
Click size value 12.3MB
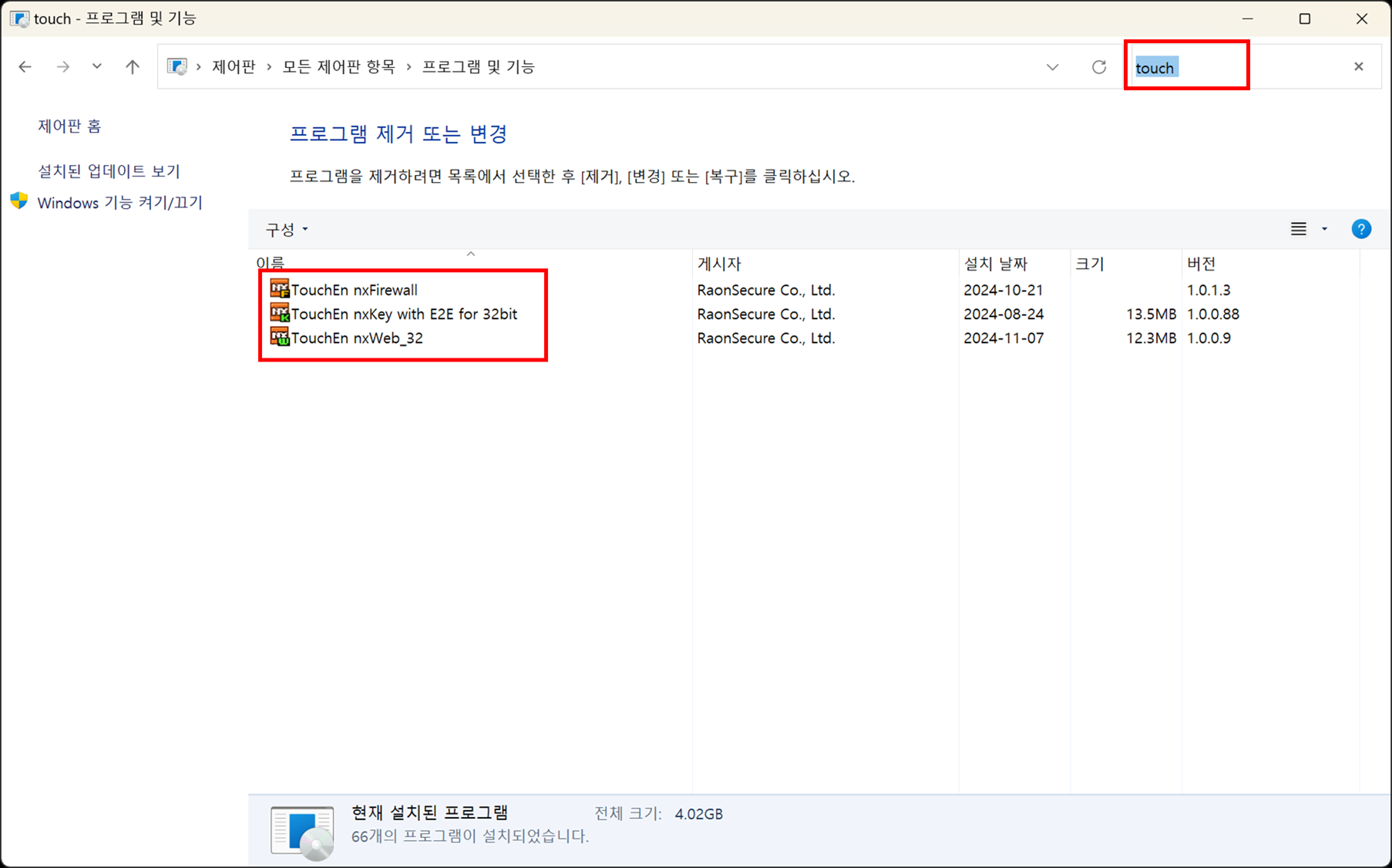click(x=1151, y=338)
